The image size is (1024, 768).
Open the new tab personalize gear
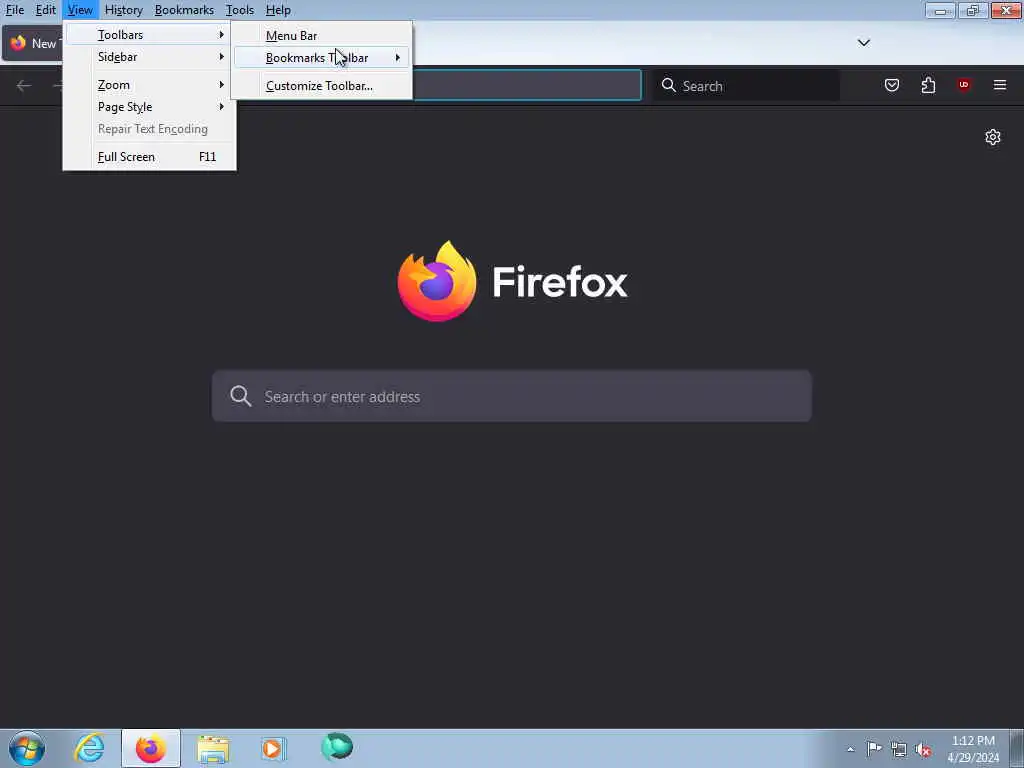993,137
